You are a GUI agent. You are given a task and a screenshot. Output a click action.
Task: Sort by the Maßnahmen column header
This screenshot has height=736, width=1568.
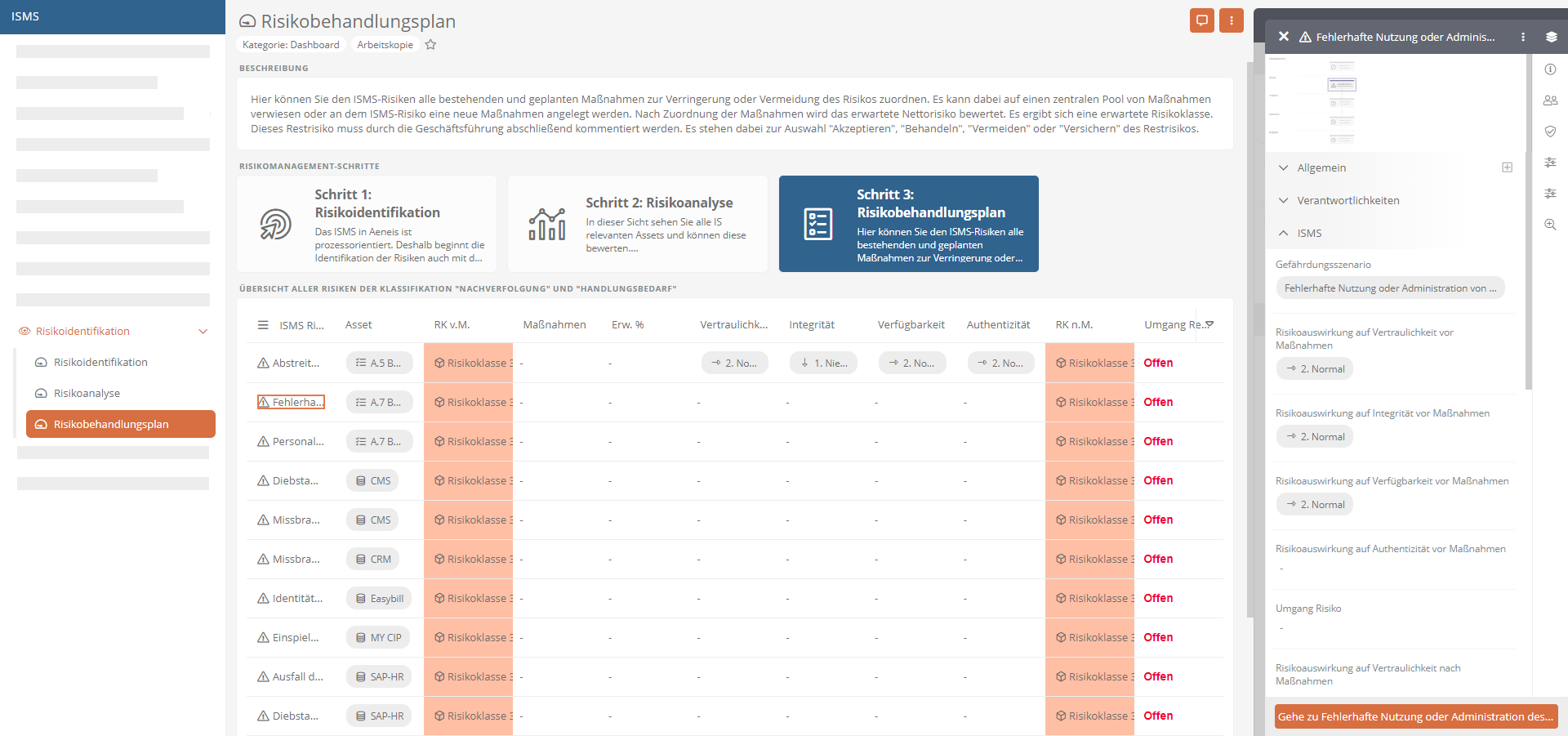(555, 325)
